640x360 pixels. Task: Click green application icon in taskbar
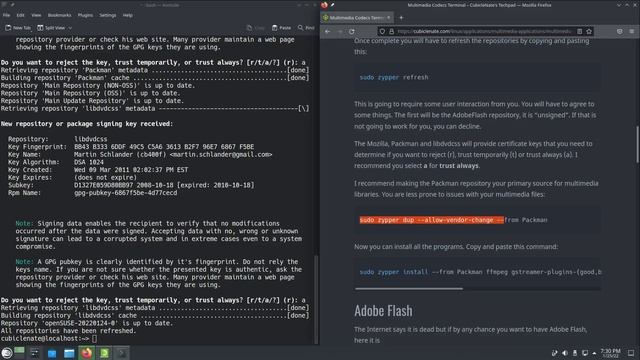coord(104,353)
